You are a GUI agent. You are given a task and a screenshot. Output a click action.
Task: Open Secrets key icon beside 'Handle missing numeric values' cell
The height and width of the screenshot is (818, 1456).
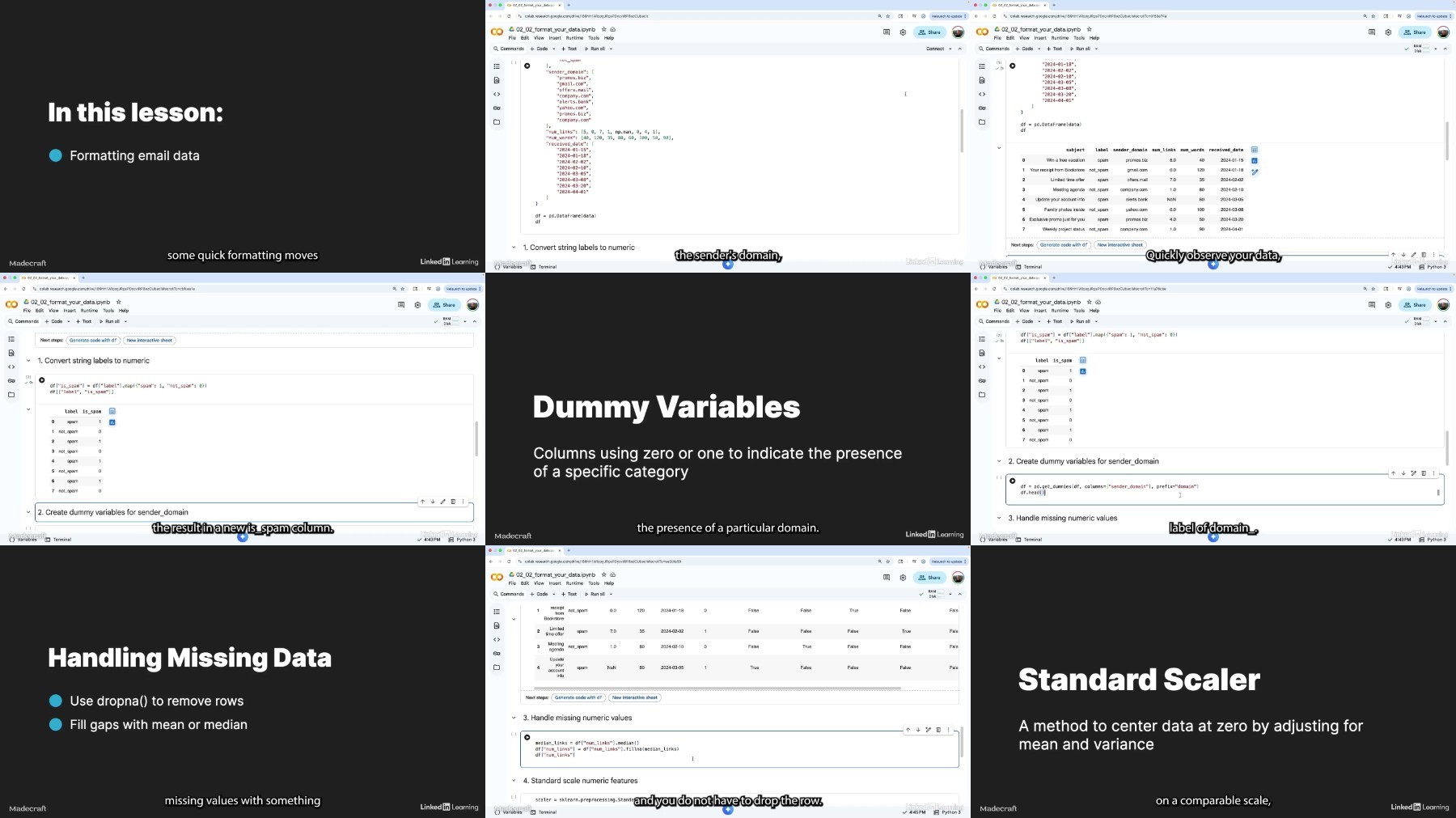click(497, 653)
